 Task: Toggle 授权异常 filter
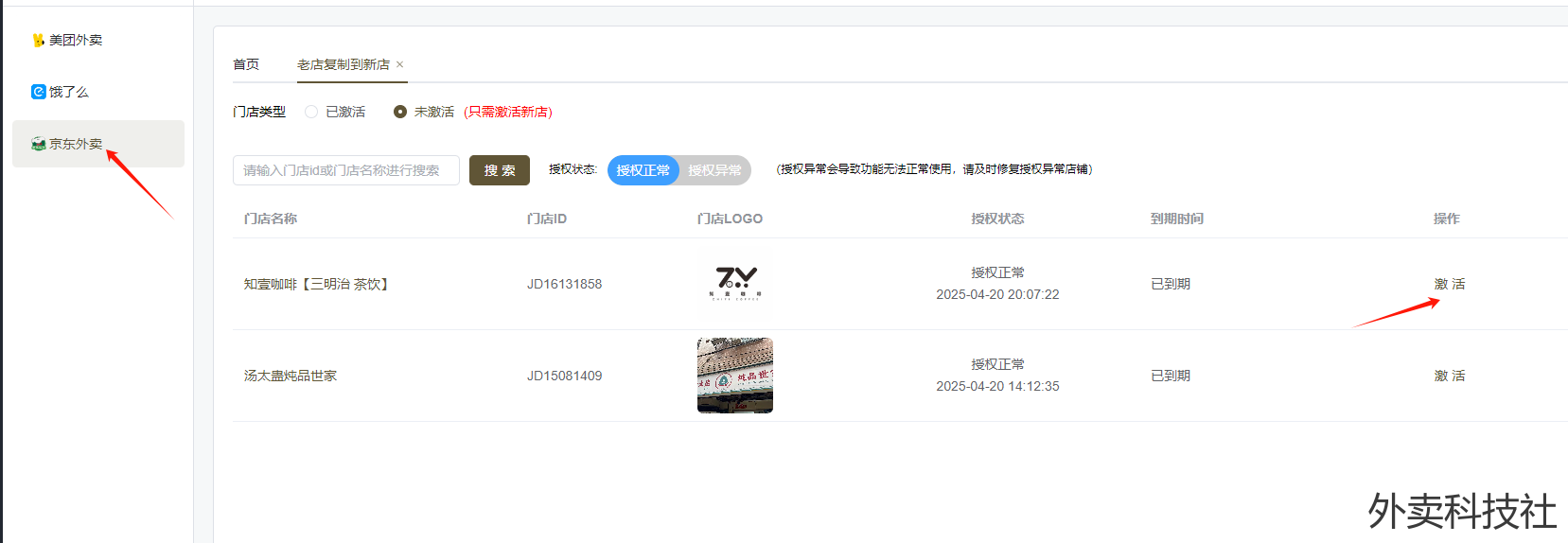[x=714, y=170]
